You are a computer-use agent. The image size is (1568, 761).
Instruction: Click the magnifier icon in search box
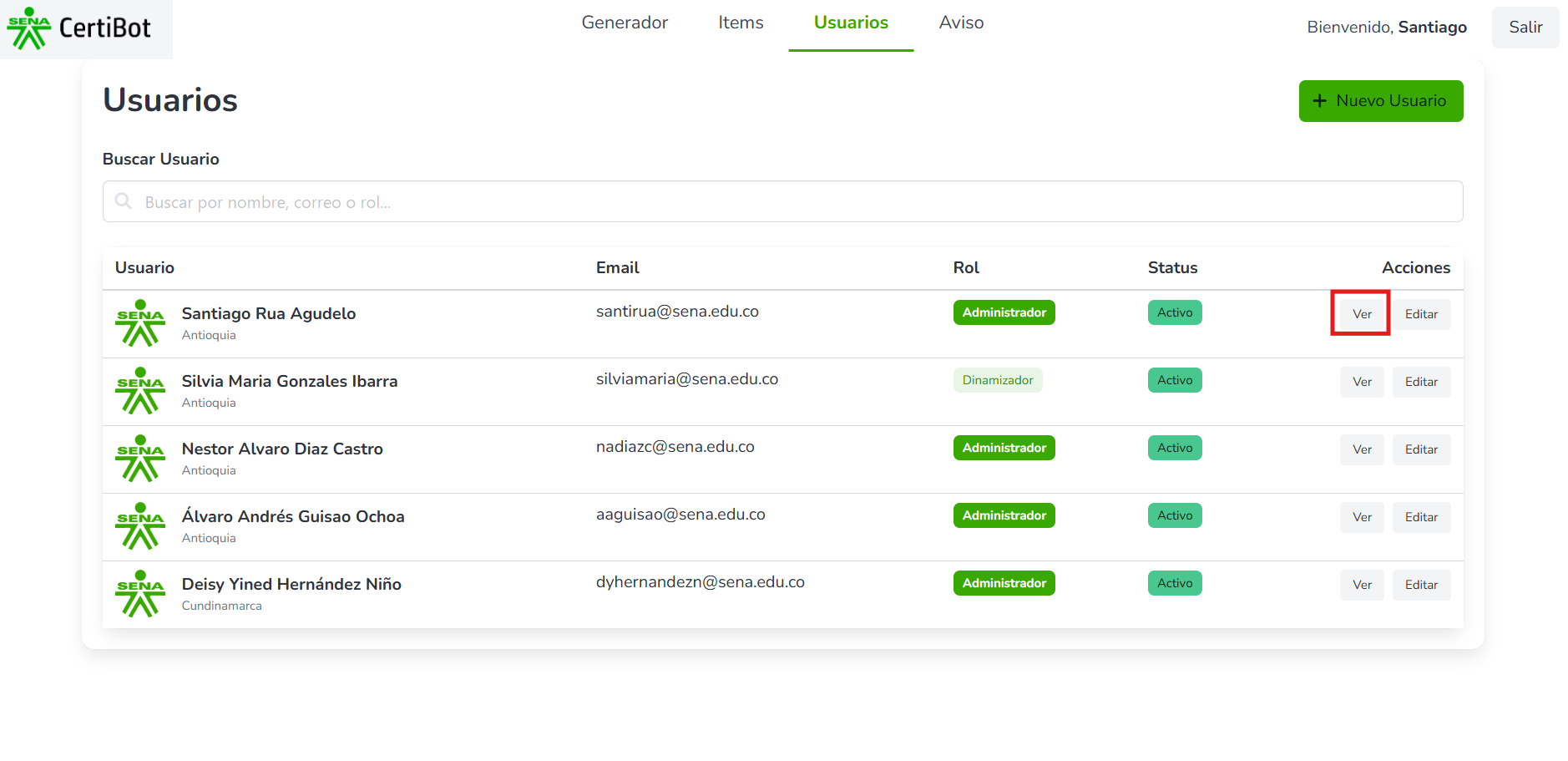click(x=124, y=201)
